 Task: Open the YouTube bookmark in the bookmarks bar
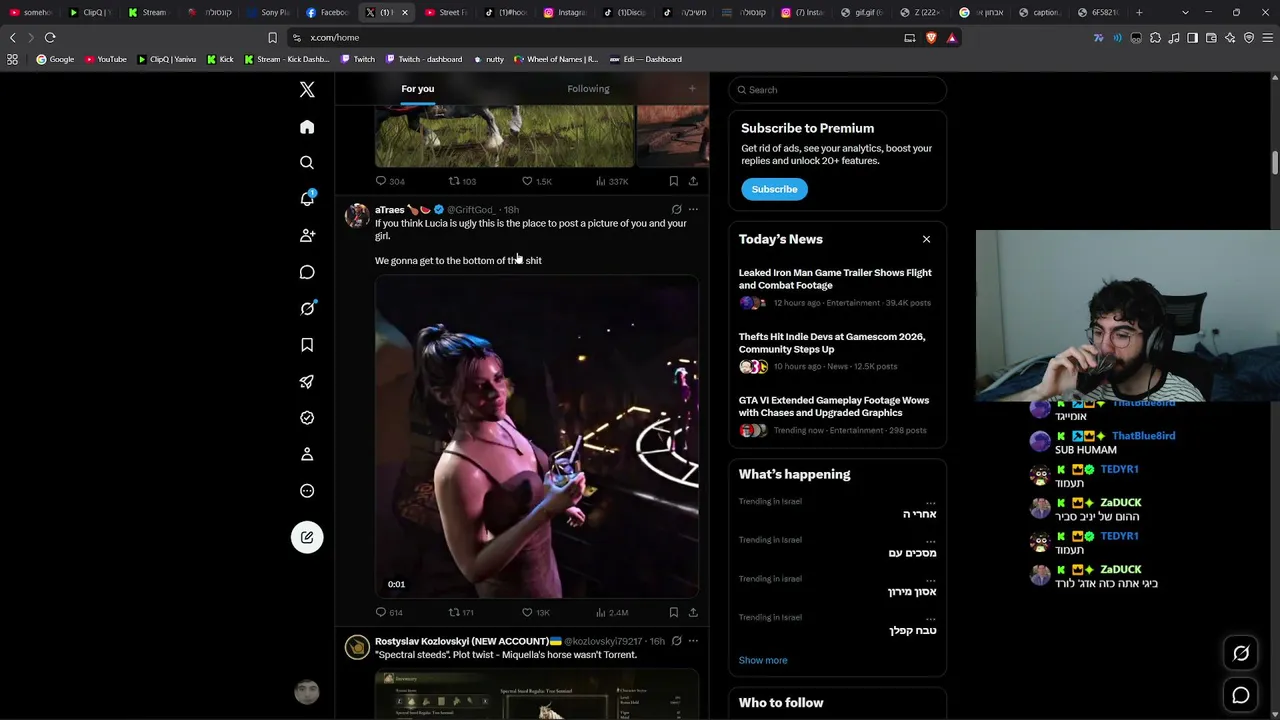coord(106,59)
